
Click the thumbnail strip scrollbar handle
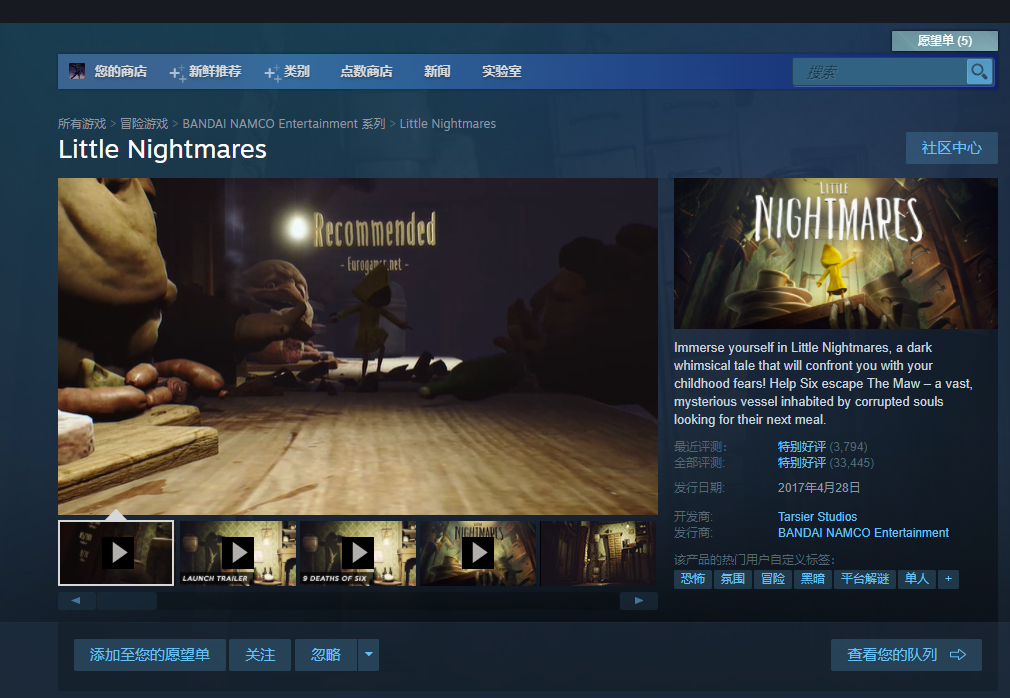127,601
